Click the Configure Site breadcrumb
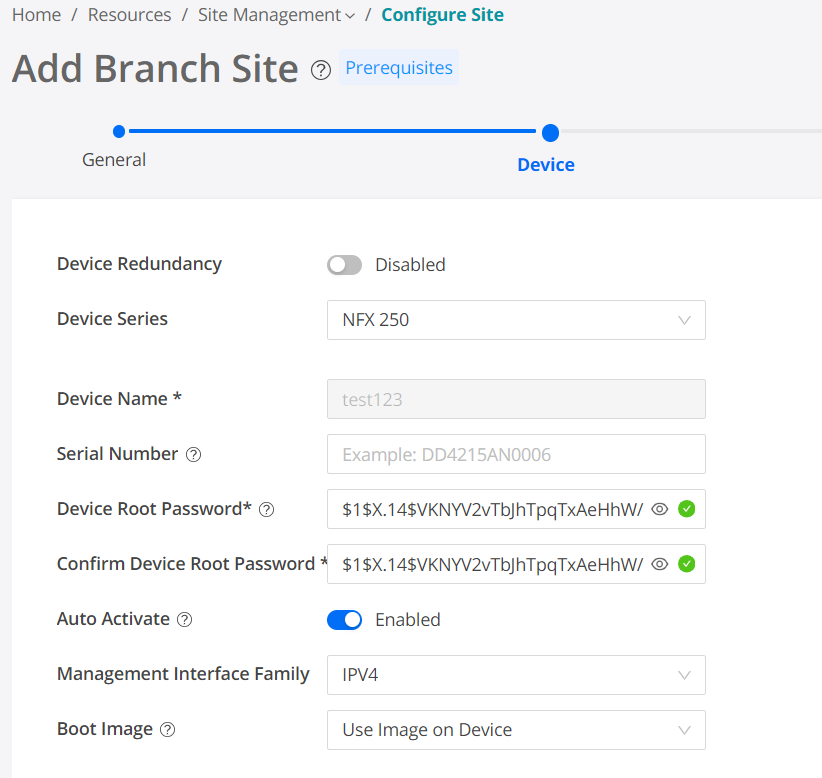 point(442,15)
